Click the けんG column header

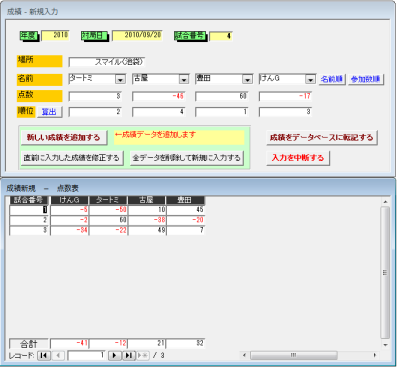pyautogui.click(x=69, y=200)
